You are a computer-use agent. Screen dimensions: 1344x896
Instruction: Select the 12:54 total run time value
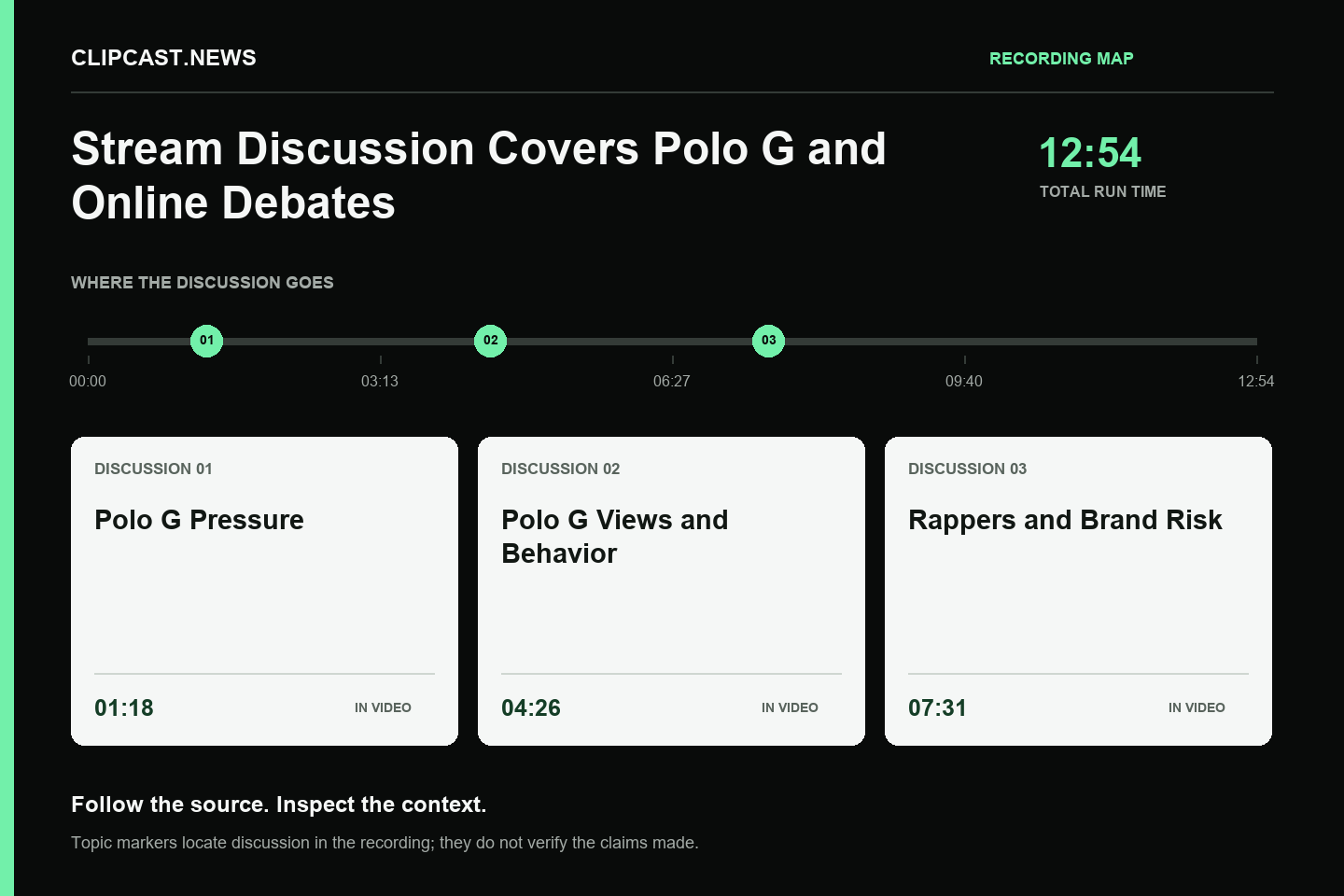tap(1090, 153)
